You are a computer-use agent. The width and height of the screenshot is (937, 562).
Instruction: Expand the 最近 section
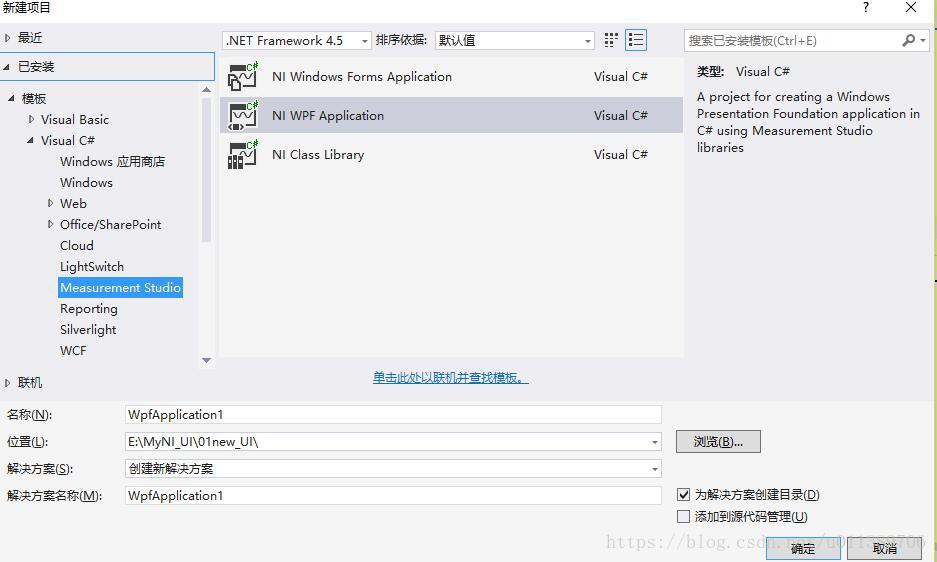coord(7,38)
